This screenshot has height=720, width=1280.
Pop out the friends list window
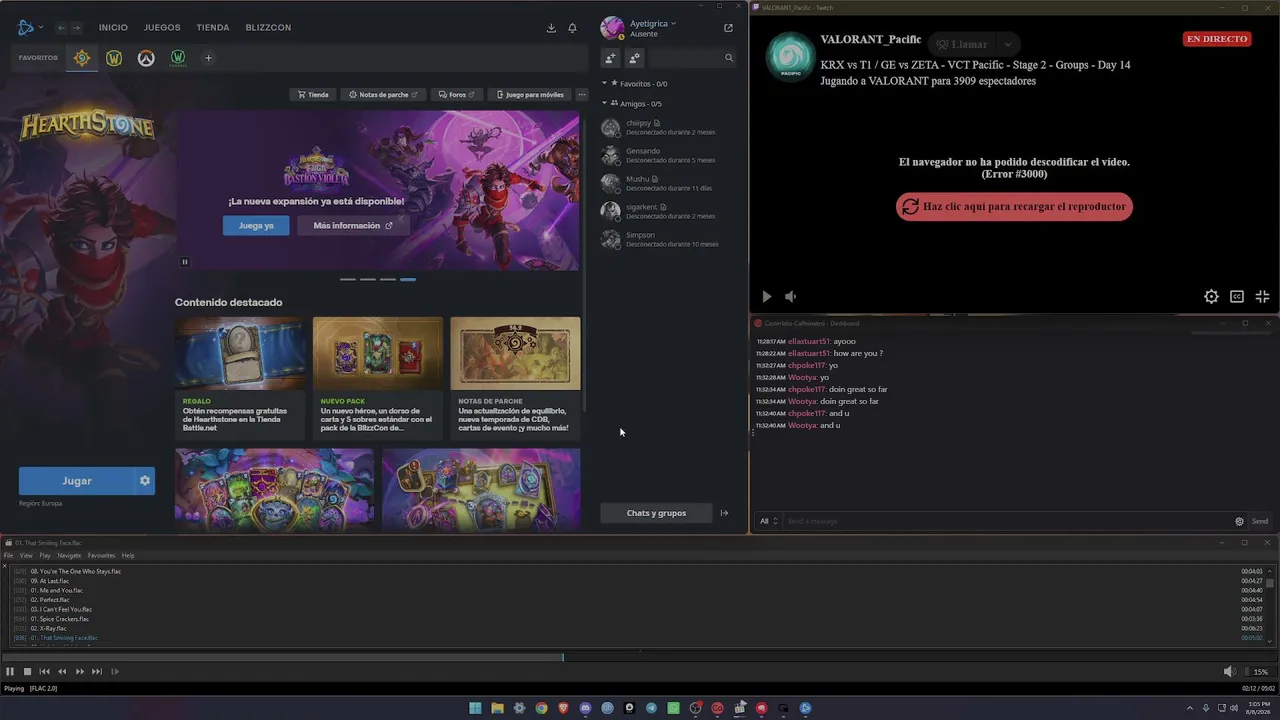pyautogui.click(x=728, y=28)
